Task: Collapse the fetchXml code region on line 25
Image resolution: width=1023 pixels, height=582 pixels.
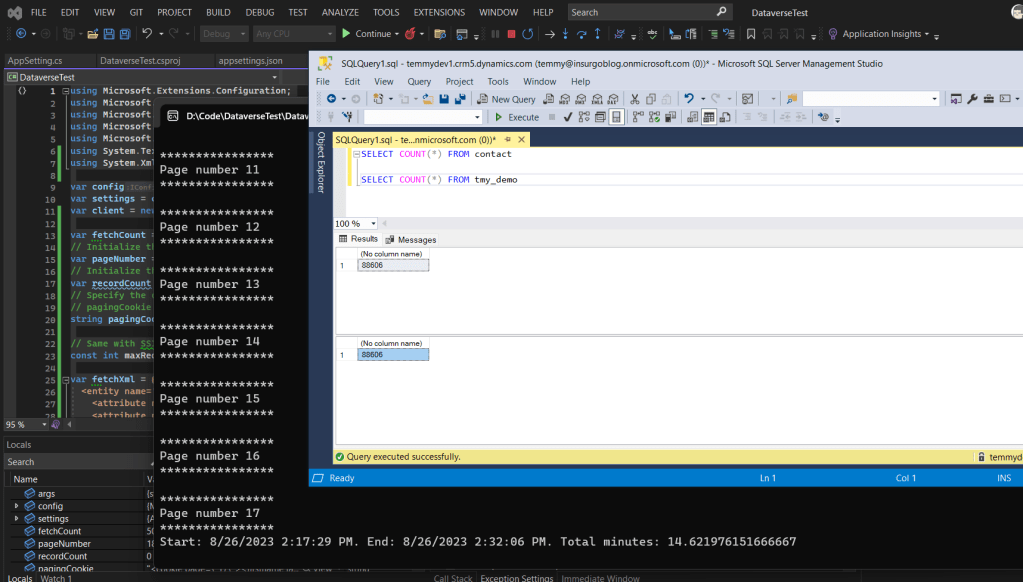Action: pyautogui.click(x=65, y=380)
